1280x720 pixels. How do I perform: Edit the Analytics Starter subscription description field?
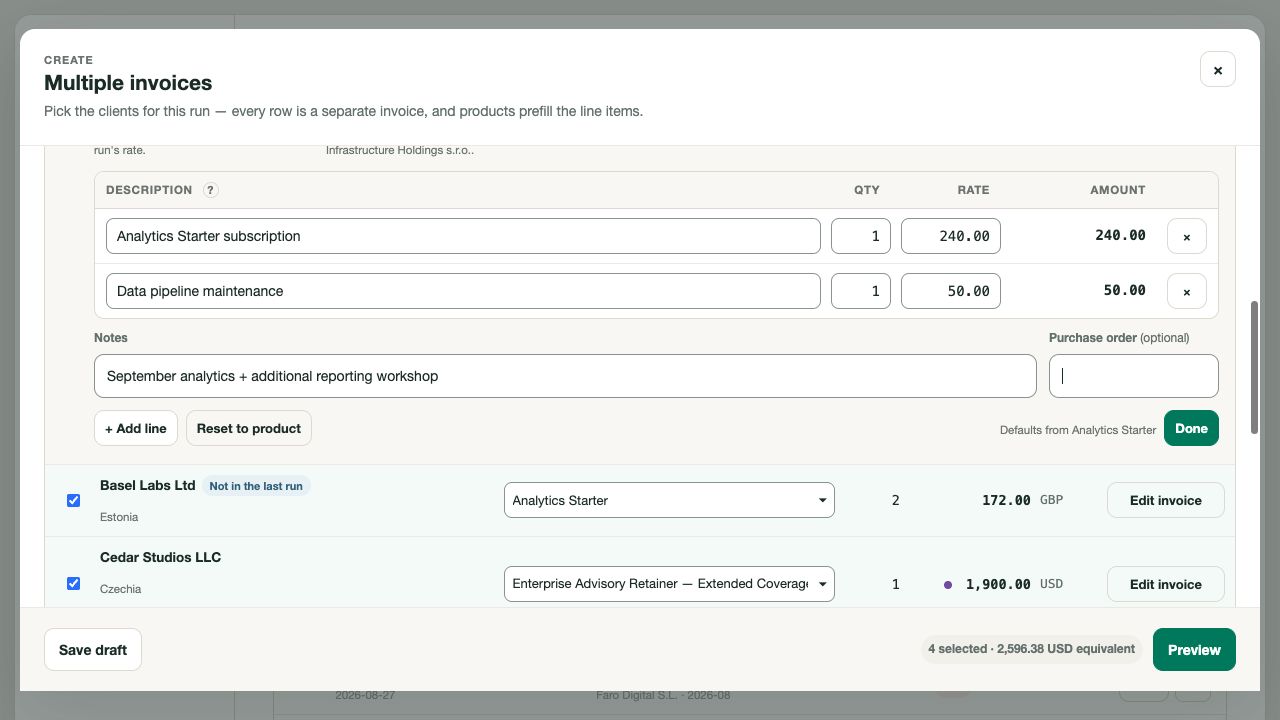point(463,236)
